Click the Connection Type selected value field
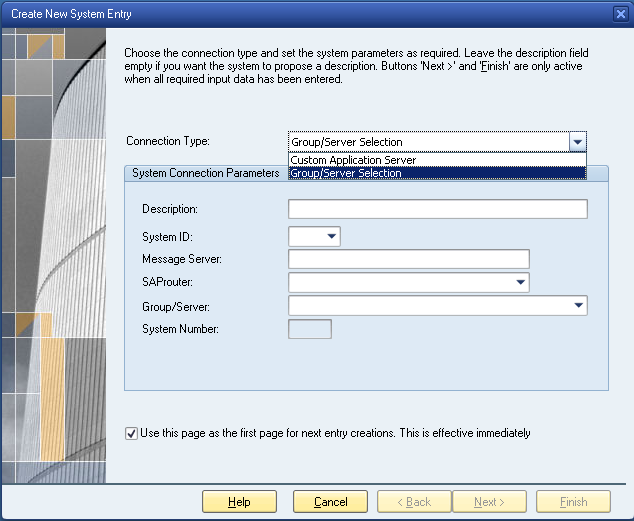634x521 pixels. (429, 142)
